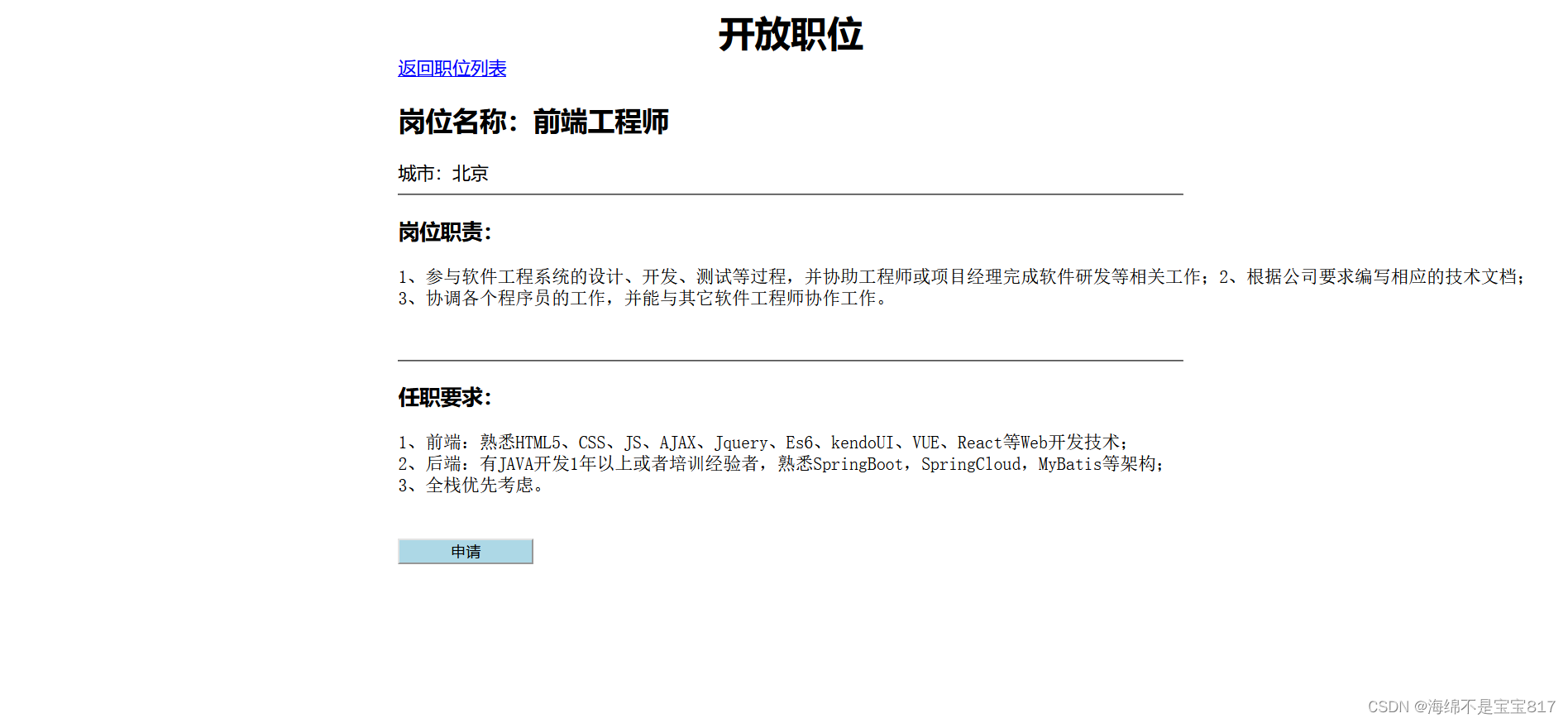Click the 城市：北京 text
The height and width of the screenshot is (723, 1568).
click(x=443, y=174)
